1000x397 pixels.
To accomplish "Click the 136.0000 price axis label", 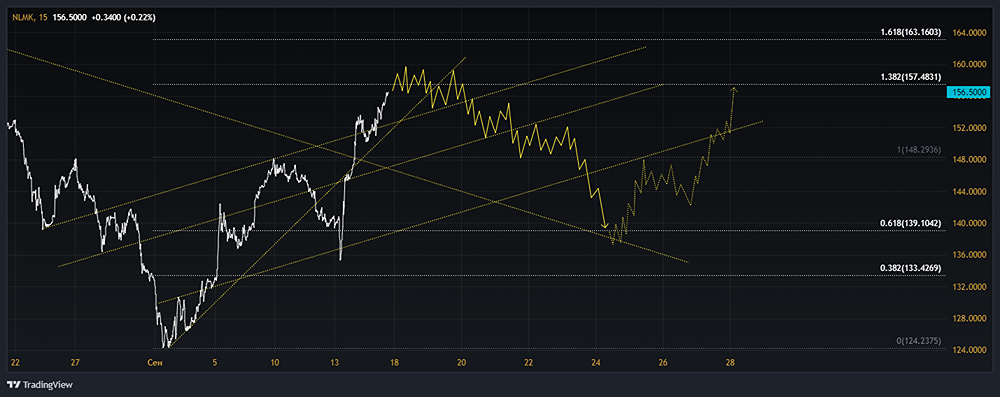I will (969, 255).
